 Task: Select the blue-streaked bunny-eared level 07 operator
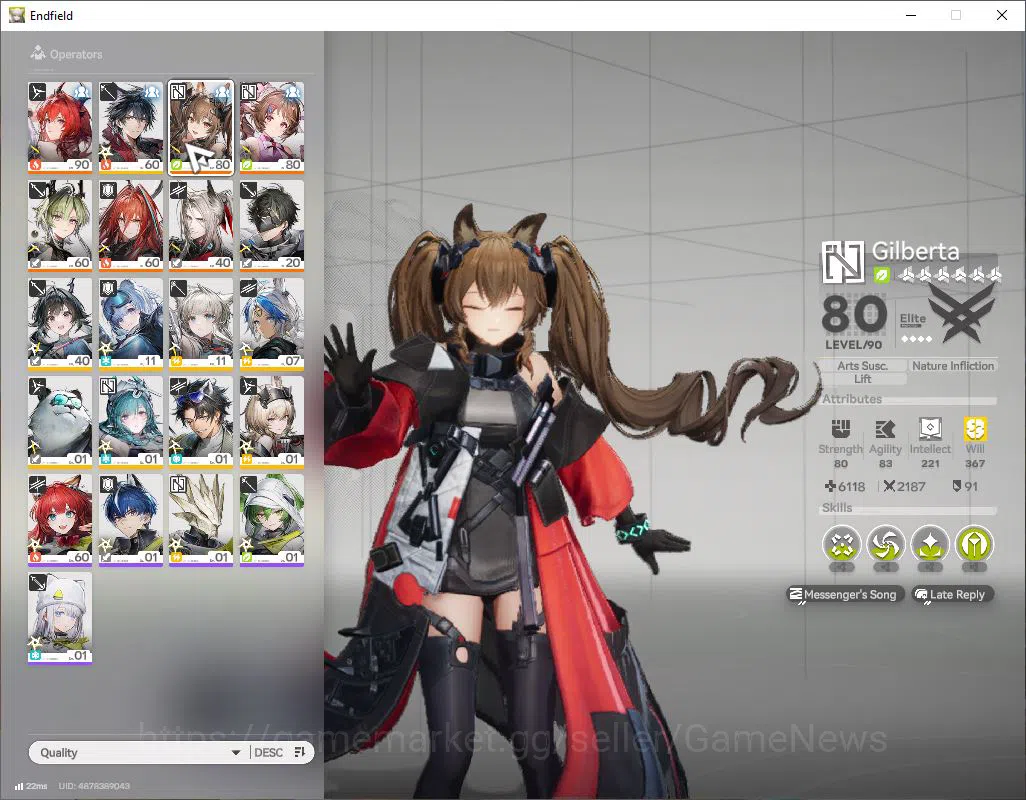(272, 323)
